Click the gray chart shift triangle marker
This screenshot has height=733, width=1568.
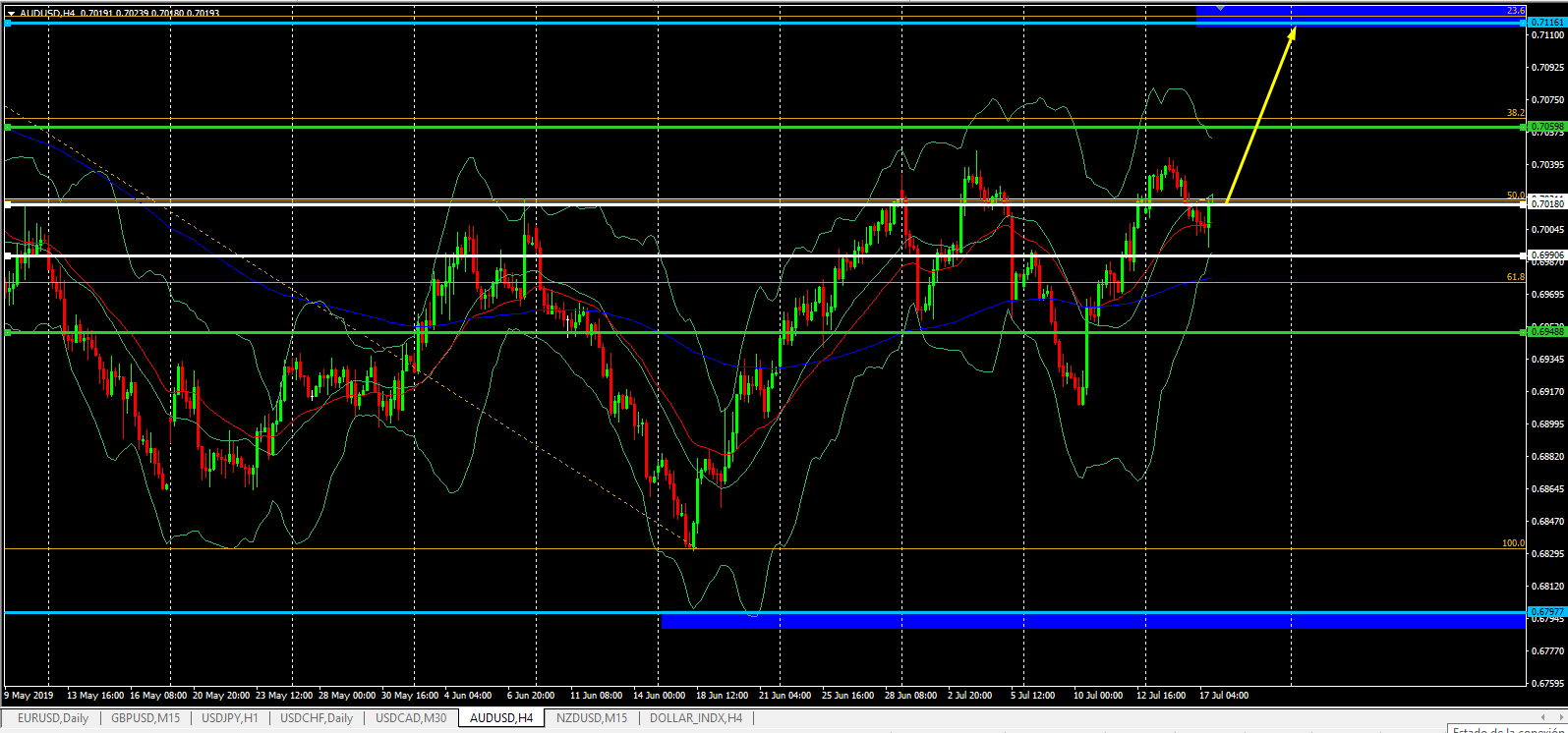pyautogui.click(x=1220, y=8)
